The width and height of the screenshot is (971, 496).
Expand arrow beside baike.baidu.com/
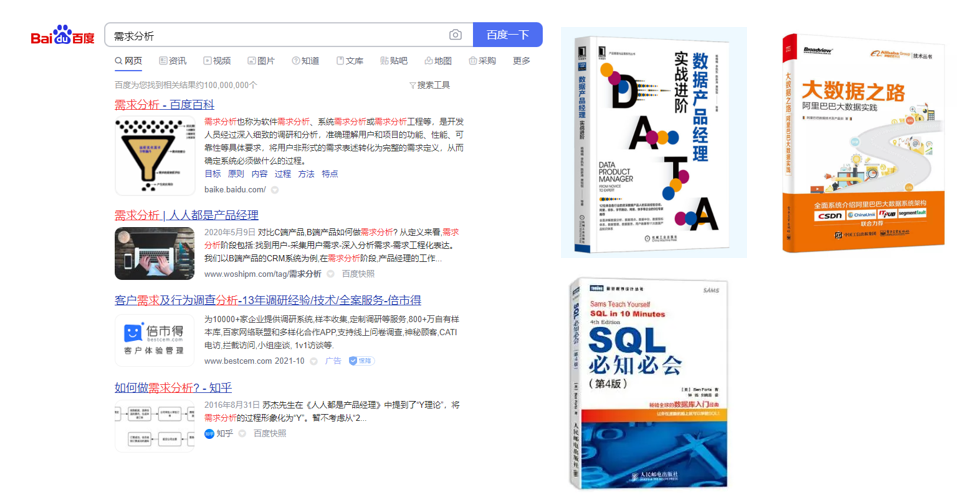[275, 190]
